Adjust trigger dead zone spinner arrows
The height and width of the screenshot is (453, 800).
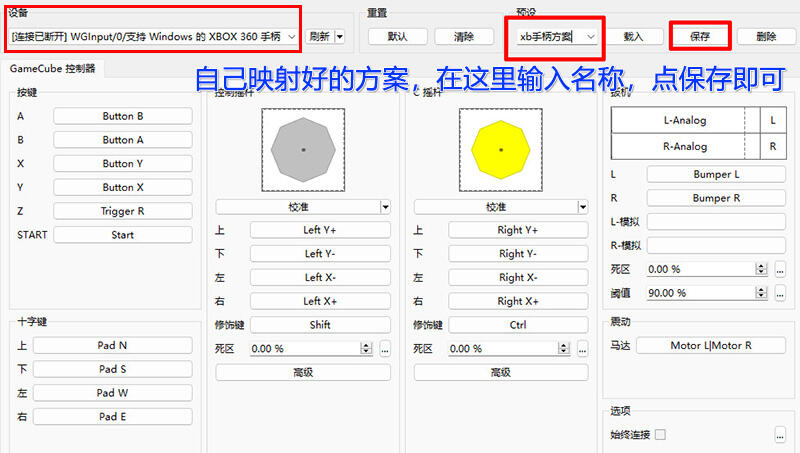(x=761, y=269)
